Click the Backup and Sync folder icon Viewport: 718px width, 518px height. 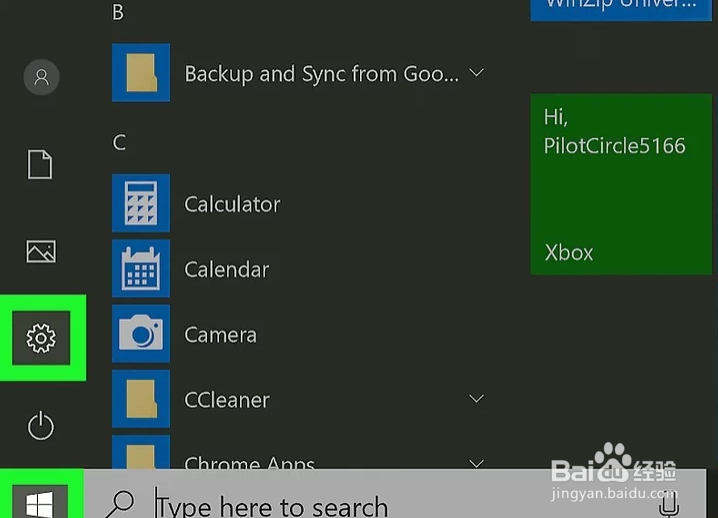(x=141, y=72)
